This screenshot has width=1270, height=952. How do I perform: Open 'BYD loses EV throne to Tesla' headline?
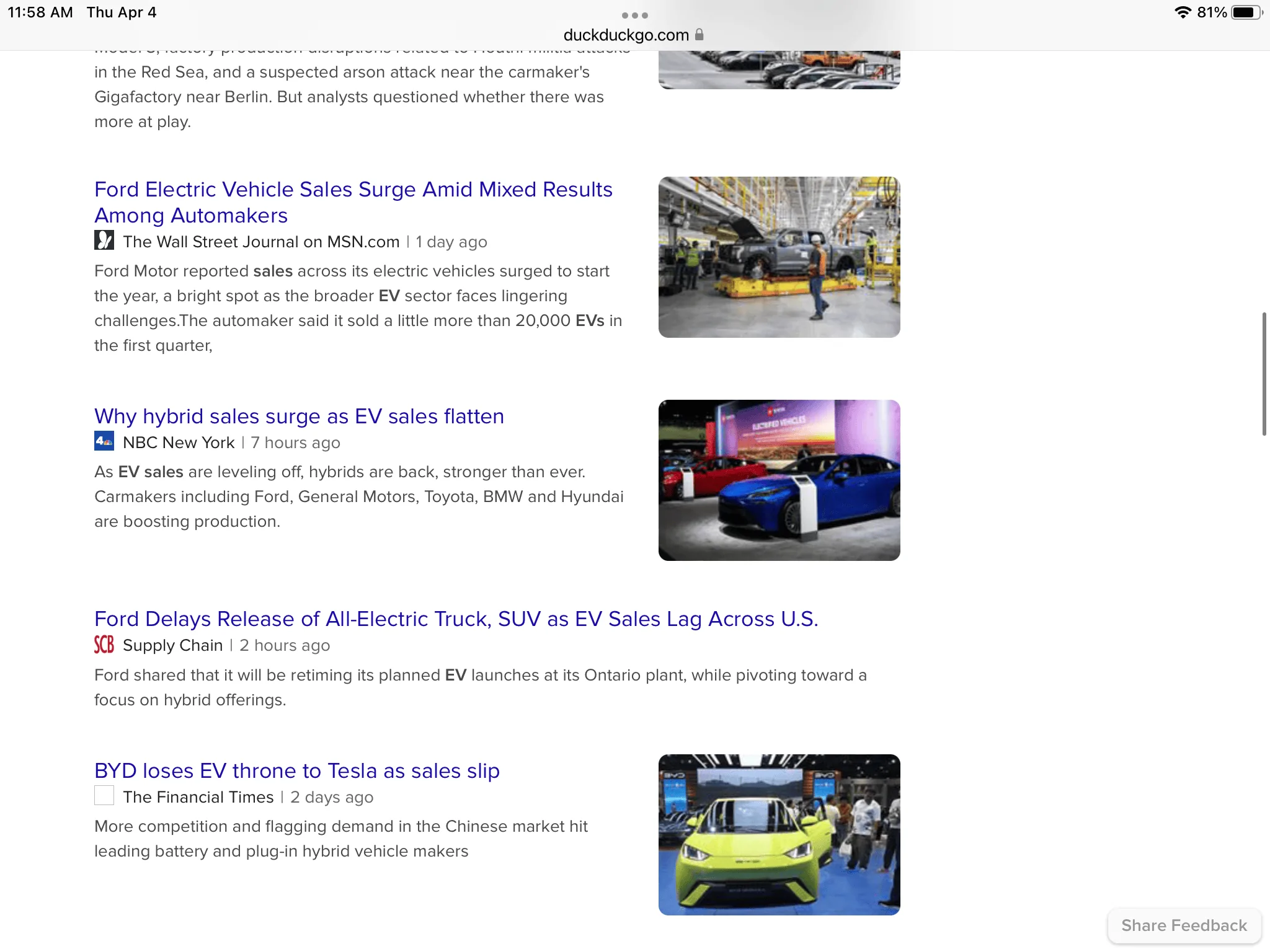297,770
